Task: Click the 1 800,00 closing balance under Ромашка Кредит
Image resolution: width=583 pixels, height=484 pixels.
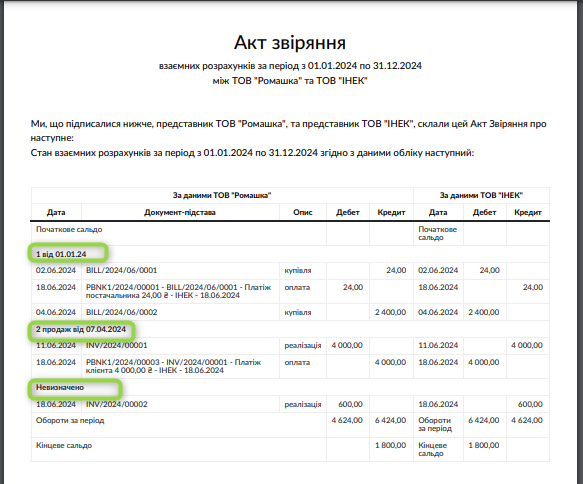Action: tap(390, 445)
